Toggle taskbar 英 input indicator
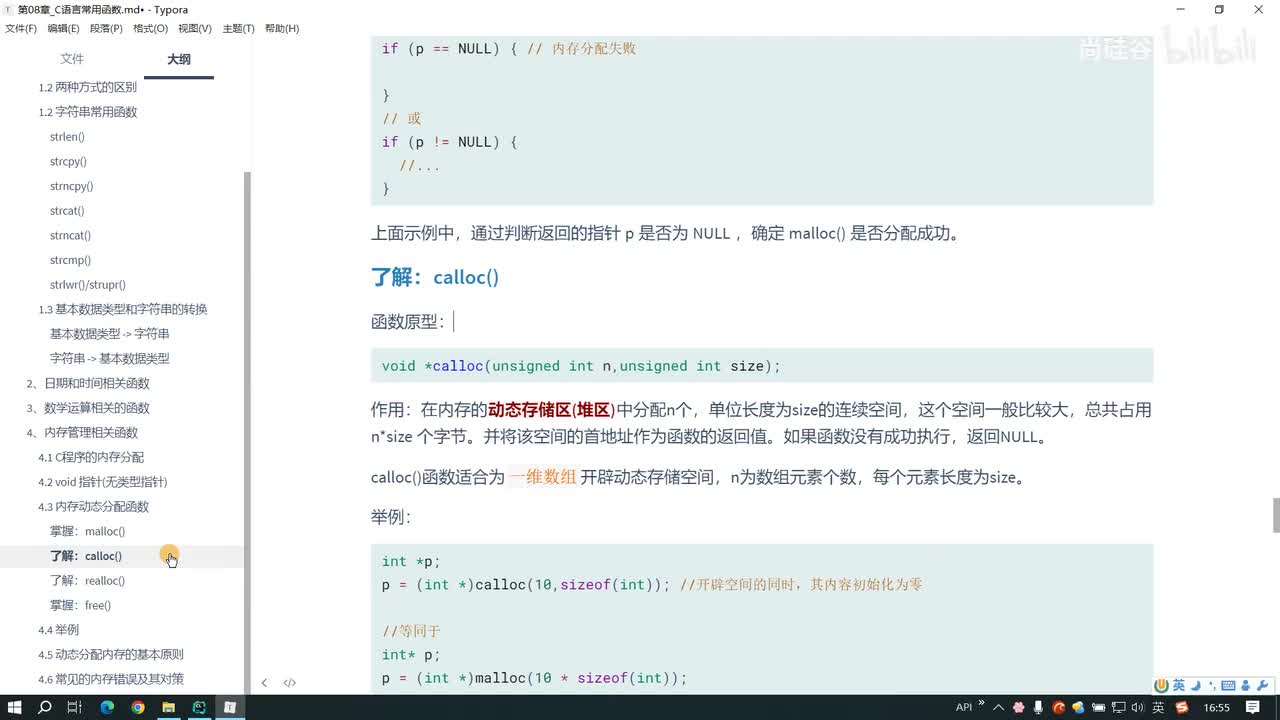Screen dimensions: 1280x720 pyautogui.click(x=1158, y=707)
